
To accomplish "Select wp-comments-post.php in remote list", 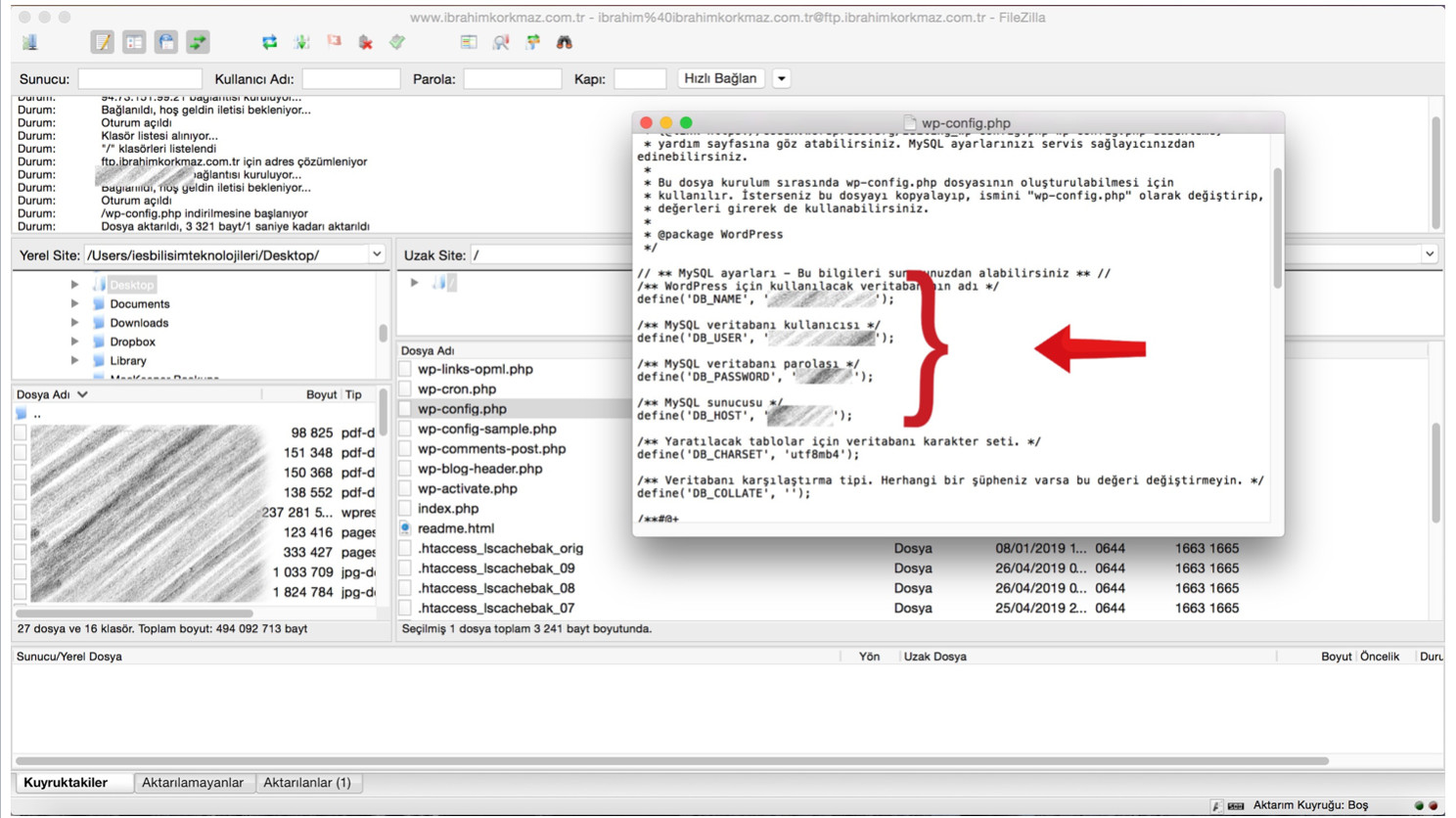I will point(492,448).
